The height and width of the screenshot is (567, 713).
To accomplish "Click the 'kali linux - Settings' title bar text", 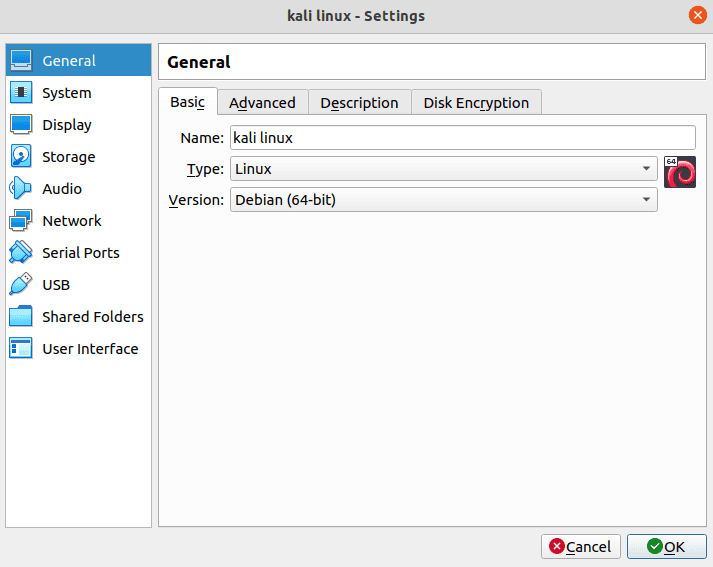I will tap(356, 16).
